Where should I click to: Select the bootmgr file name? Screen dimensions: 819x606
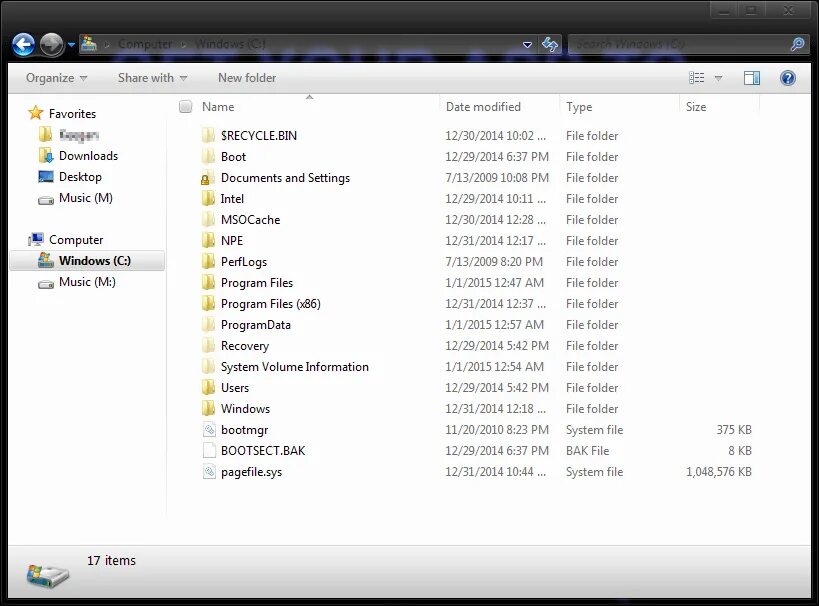(x=244, y=430)
